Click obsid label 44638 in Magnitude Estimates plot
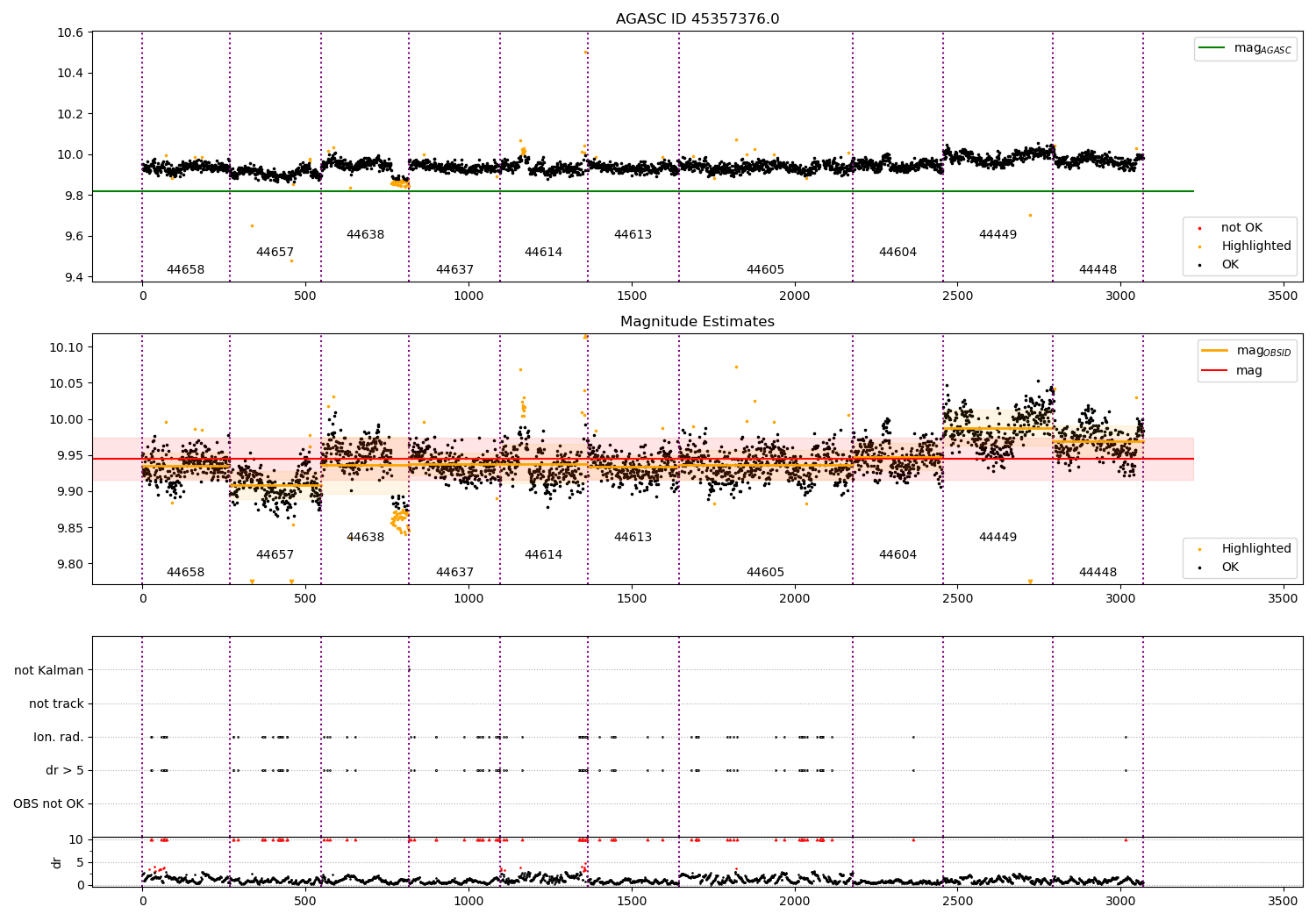The image size is (1316, 921). (x=365, y=538)
